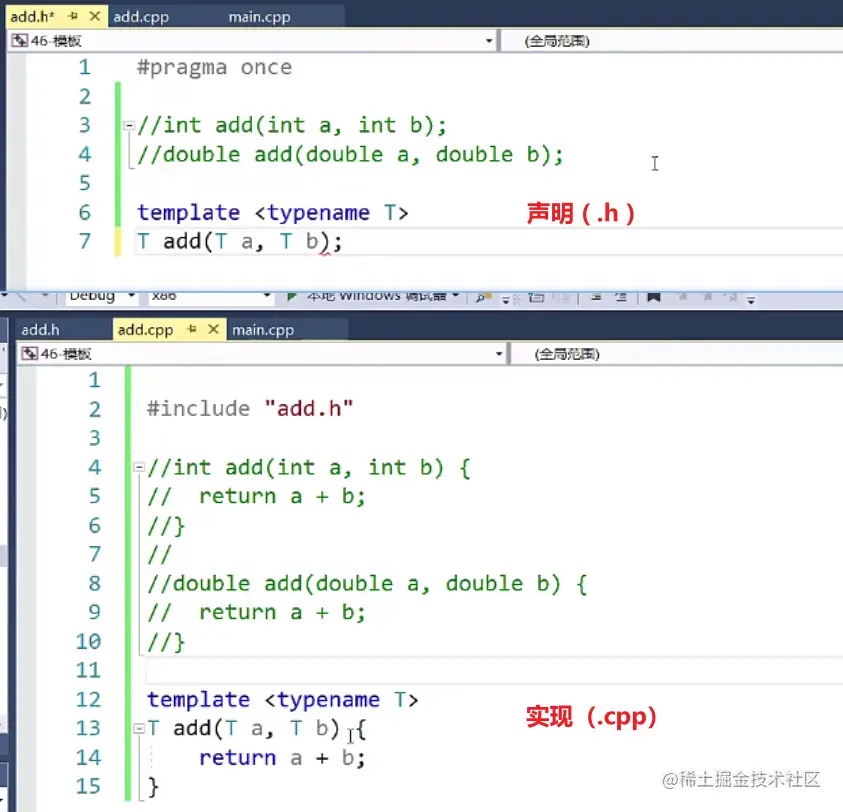Collapse the comment block at line 3 of add.h
Viewport: 843px width, 812px height.
point(128,126)
